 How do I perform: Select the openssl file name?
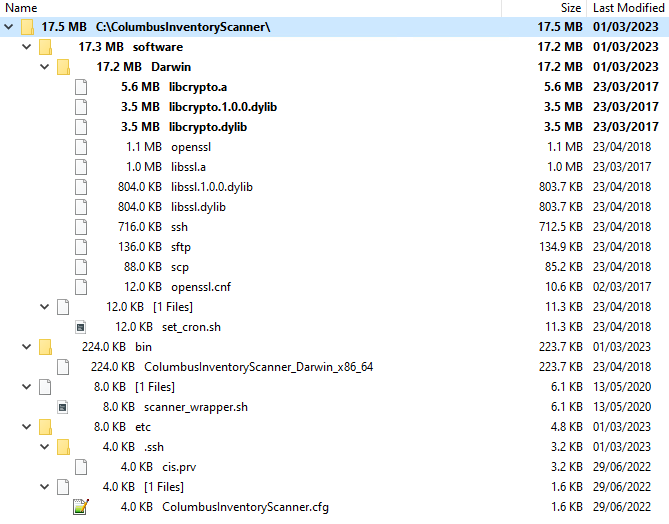tap(191, 147)
